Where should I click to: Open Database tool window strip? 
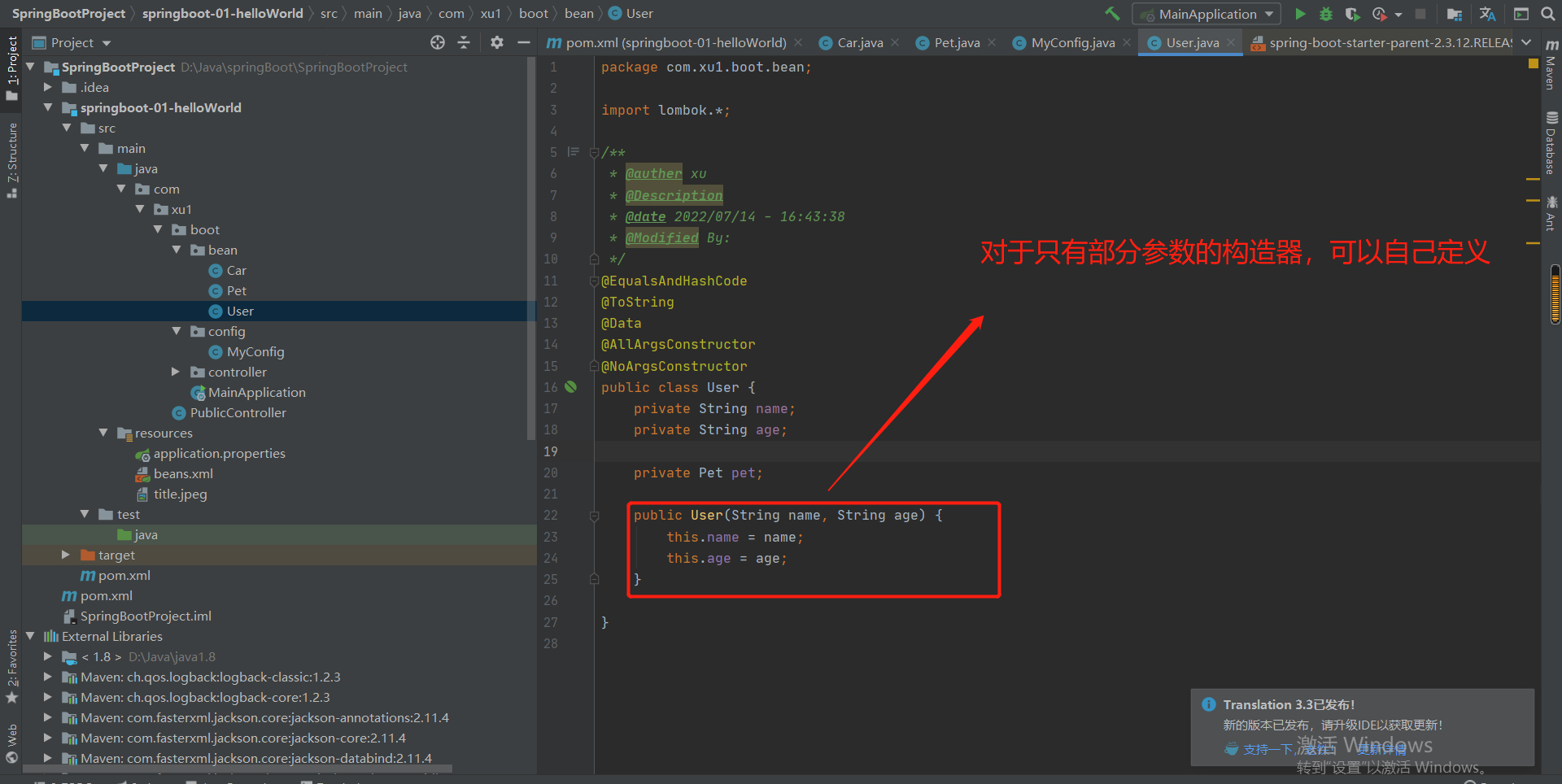click(x=1551, y=143)
